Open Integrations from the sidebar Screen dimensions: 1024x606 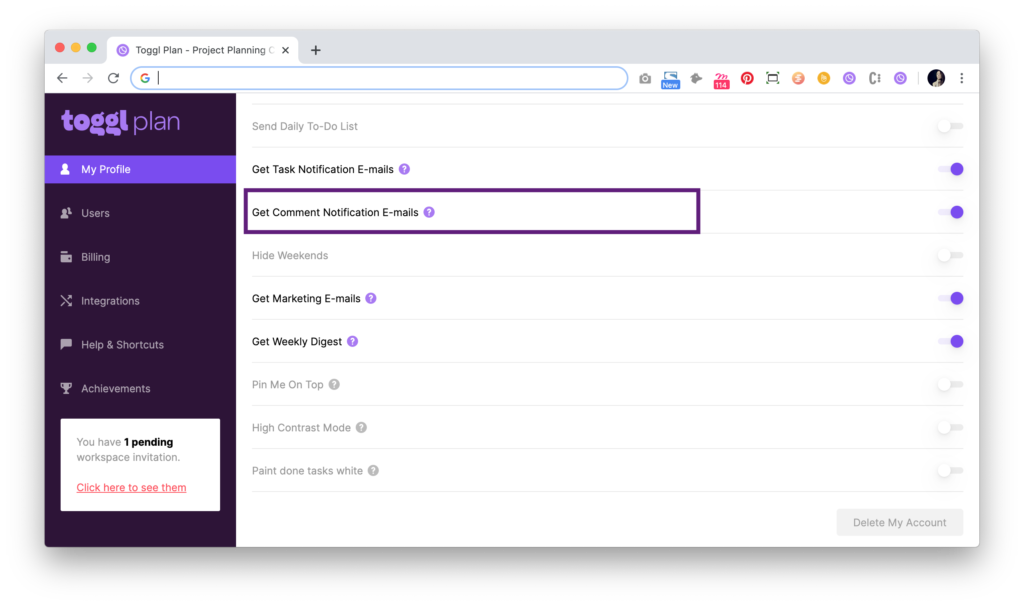point(110,301)
